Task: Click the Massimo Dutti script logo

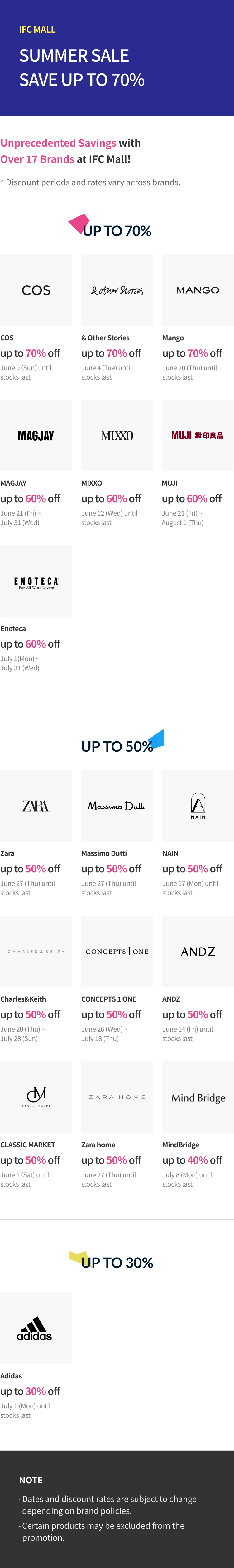Action: [117, 806]
